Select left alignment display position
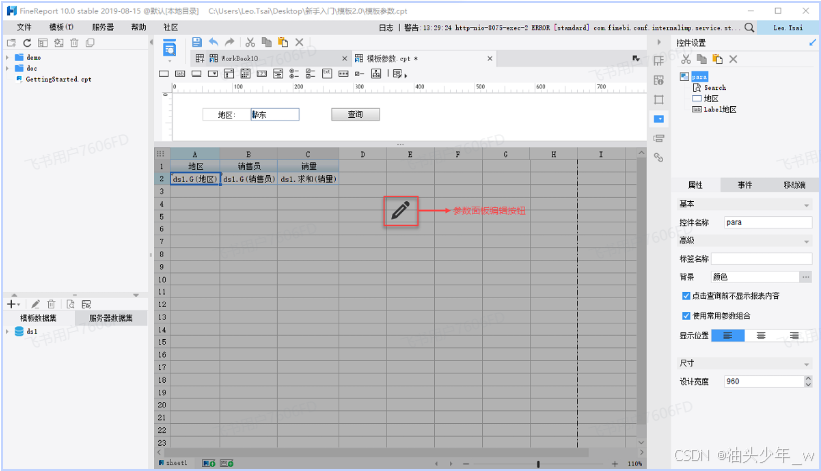 click(728, 335)
